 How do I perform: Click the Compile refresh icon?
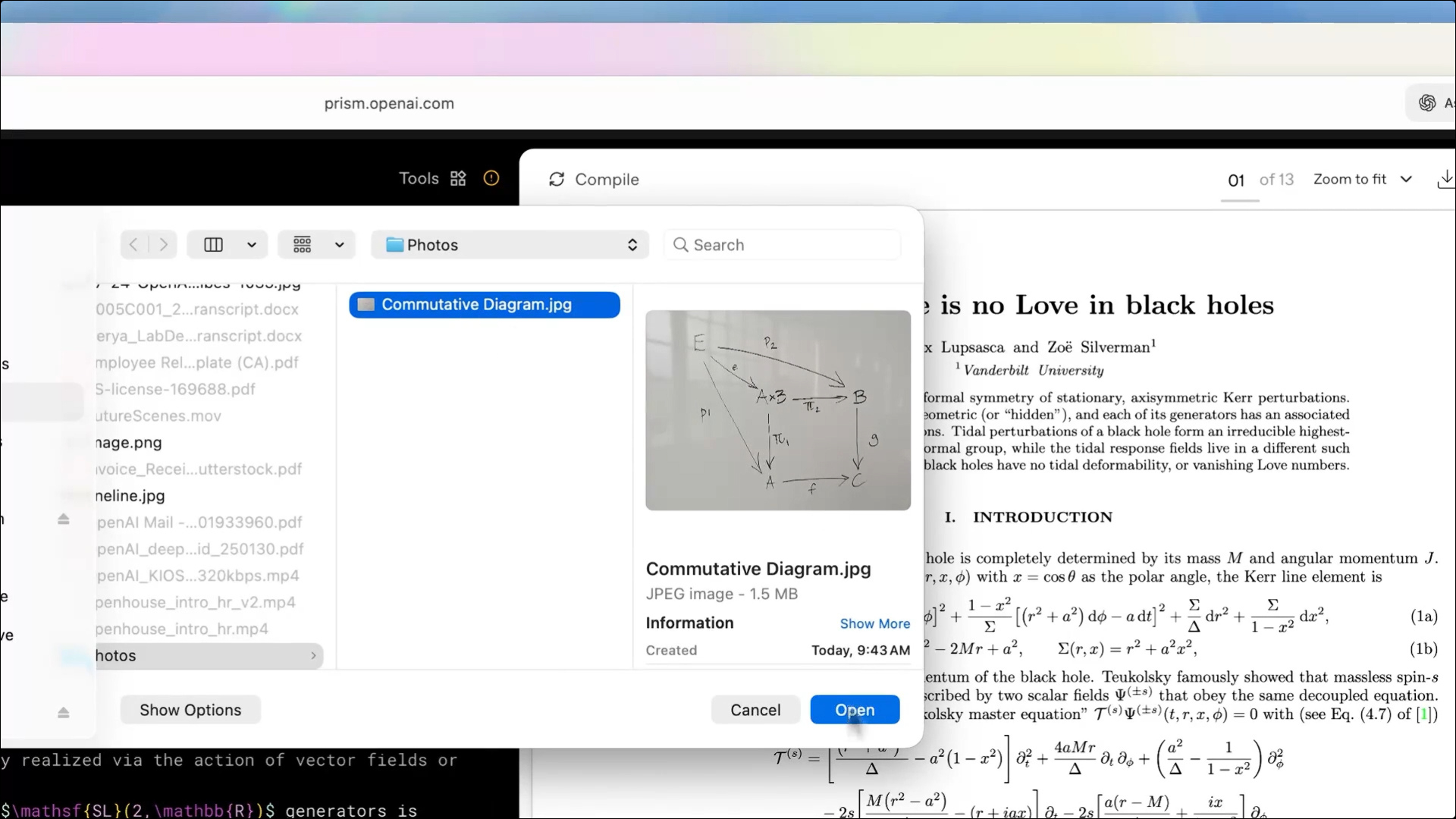[x=557, y=179]
